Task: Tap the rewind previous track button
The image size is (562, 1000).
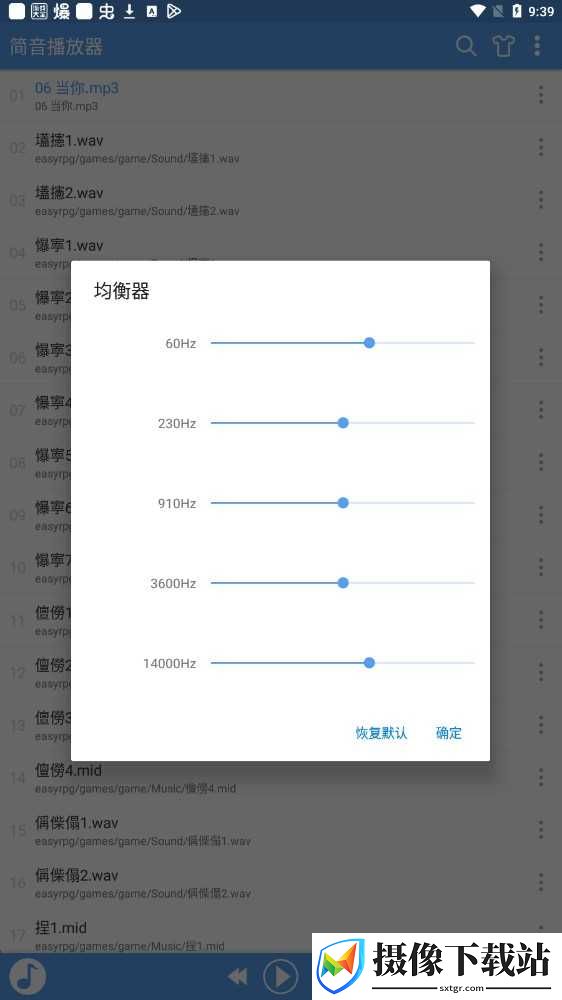Action: coord(238,976)
